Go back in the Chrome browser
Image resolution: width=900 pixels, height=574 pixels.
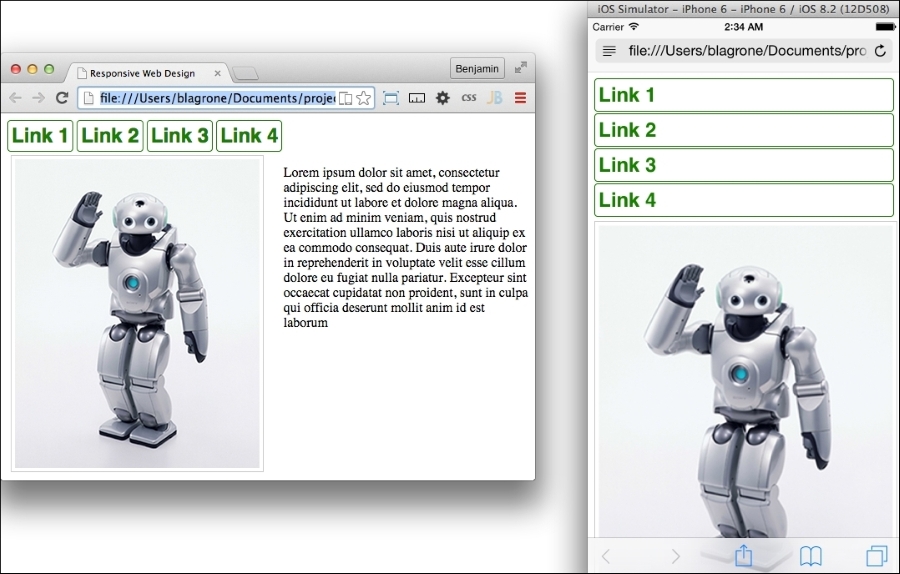[x=15, y=98]
